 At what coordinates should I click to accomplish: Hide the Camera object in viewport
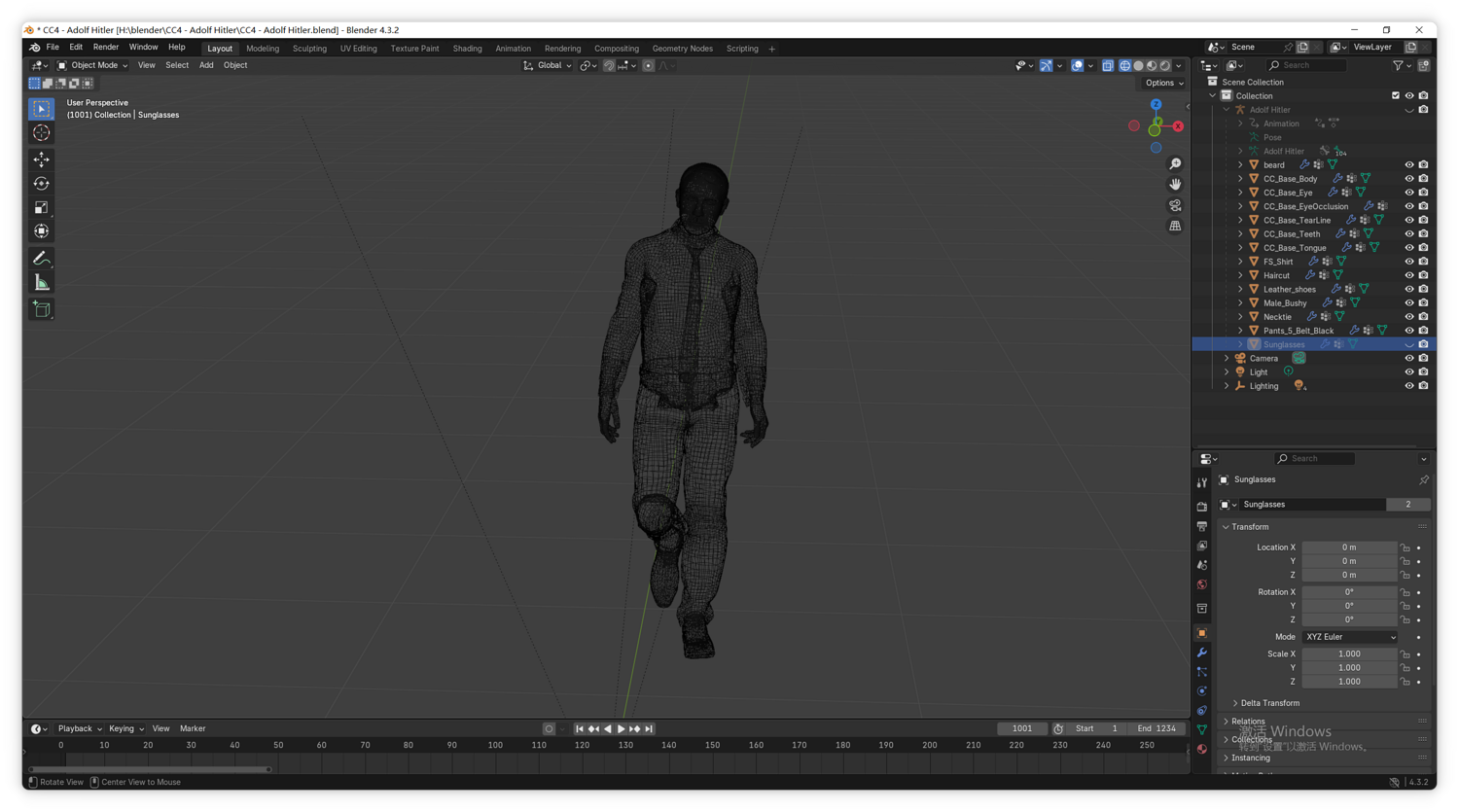click(x=1409, y=358)
